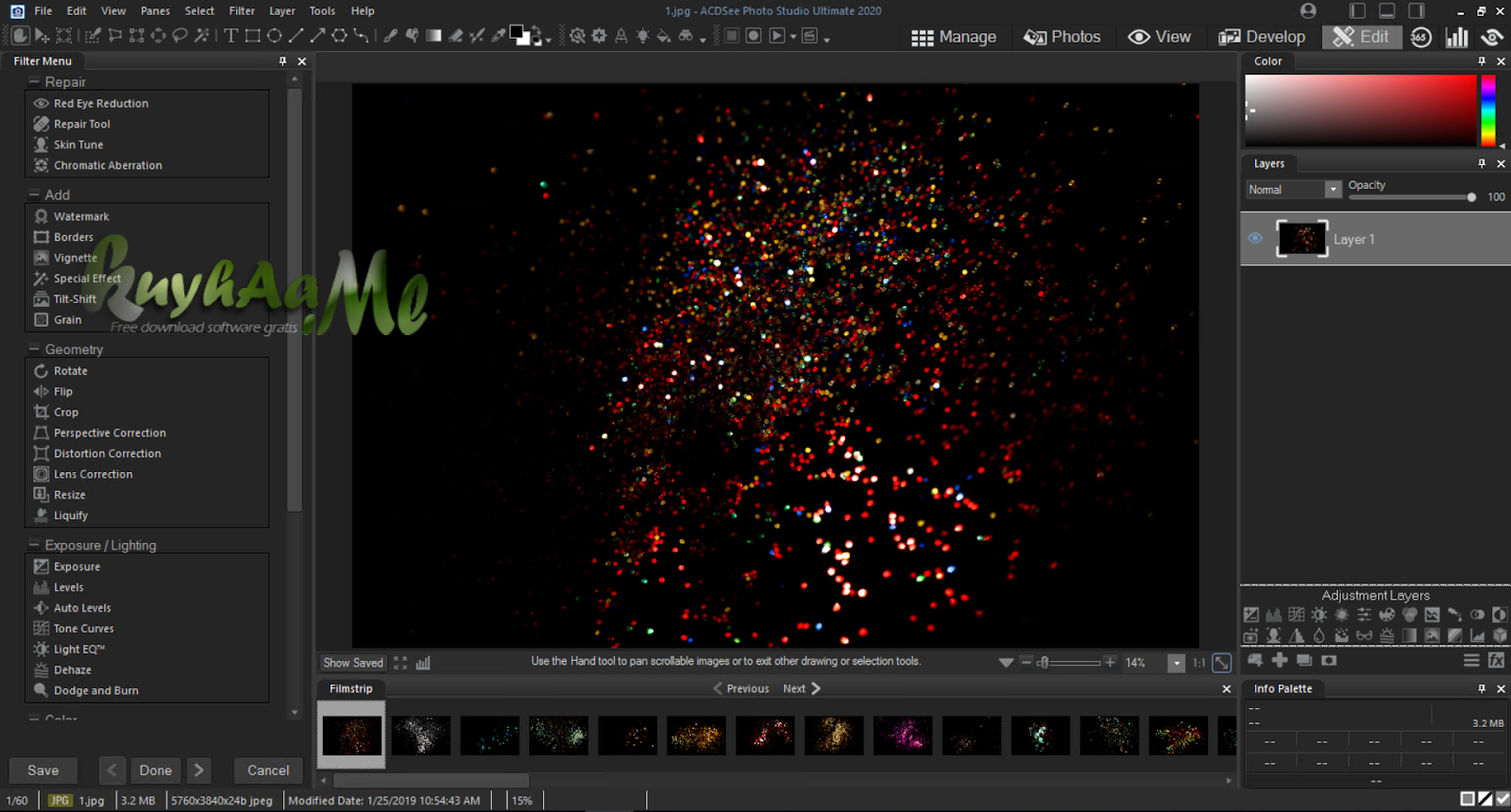Viewport: 1511px width, 812px height.
Task: Switch to Photos mode
Action: coord(1062,37)
